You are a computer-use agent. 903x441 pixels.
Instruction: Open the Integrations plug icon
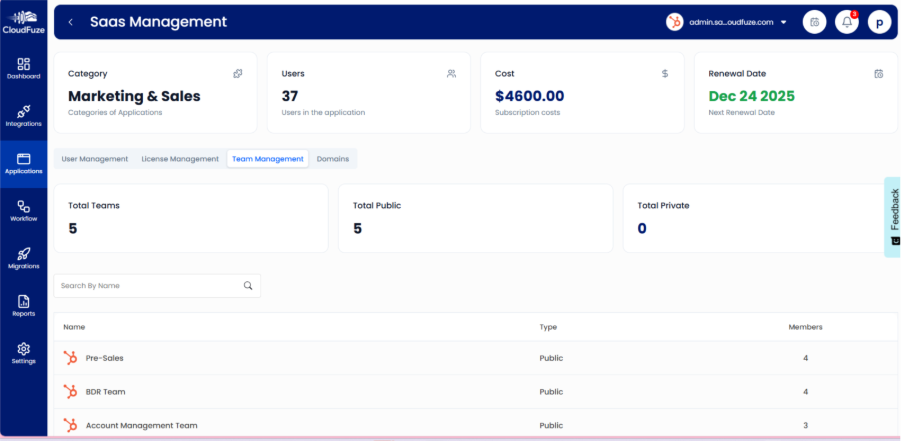[x=24, y=111]
